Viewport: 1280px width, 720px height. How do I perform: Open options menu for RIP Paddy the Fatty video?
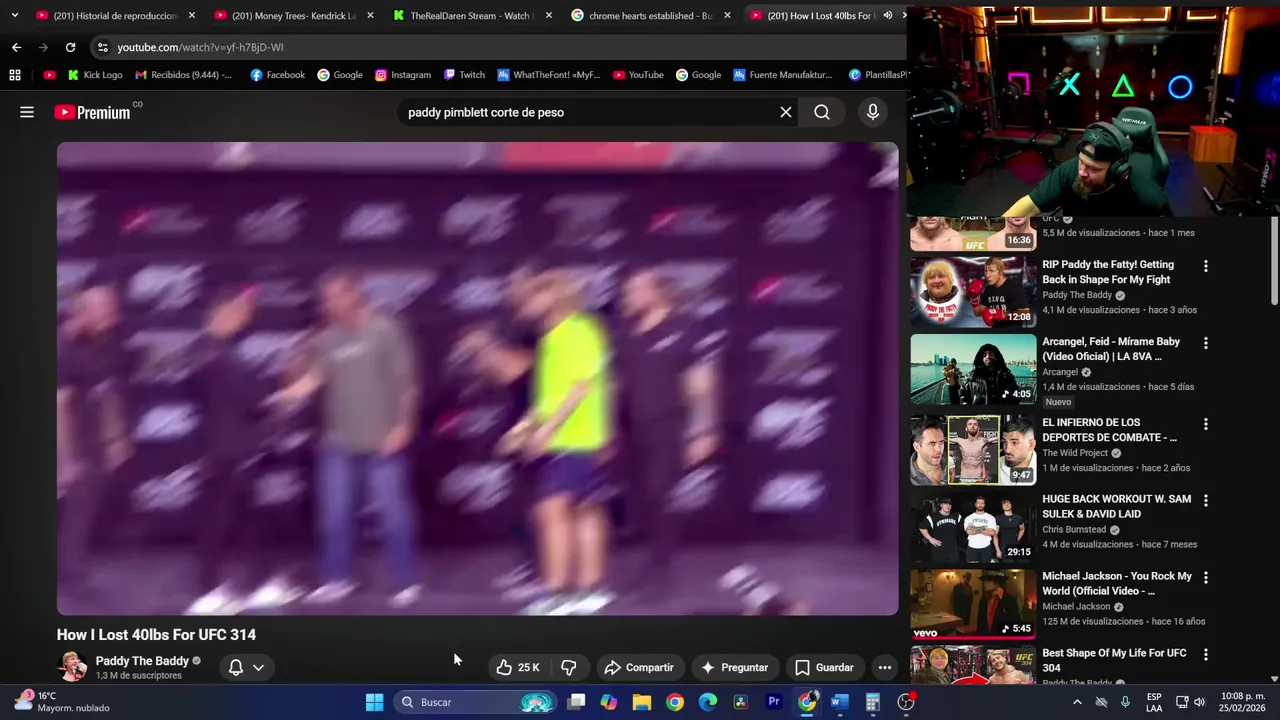1205,266
